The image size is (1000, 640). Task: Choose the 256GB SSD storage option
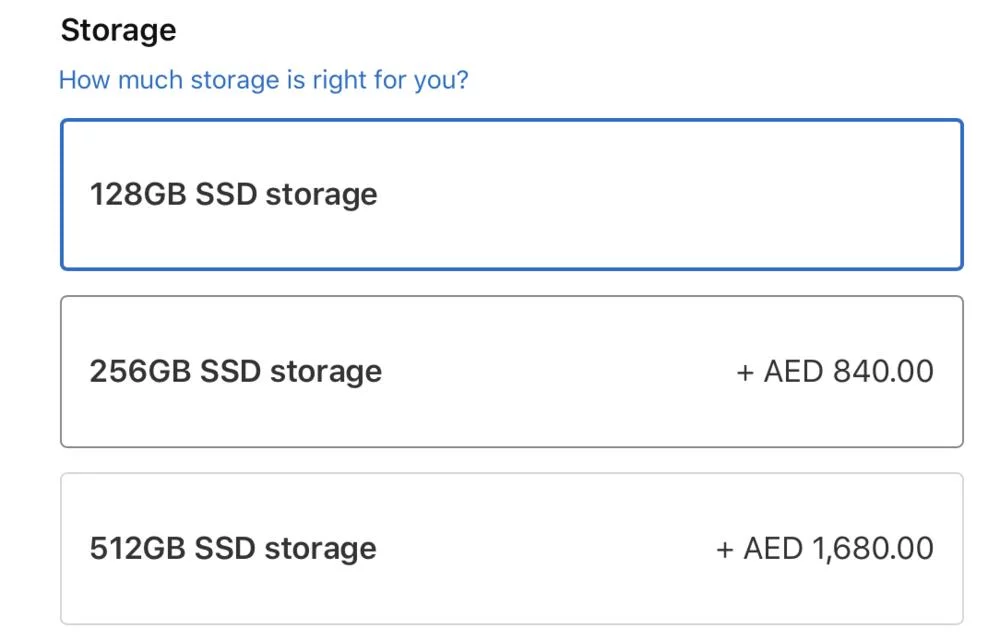511,372
